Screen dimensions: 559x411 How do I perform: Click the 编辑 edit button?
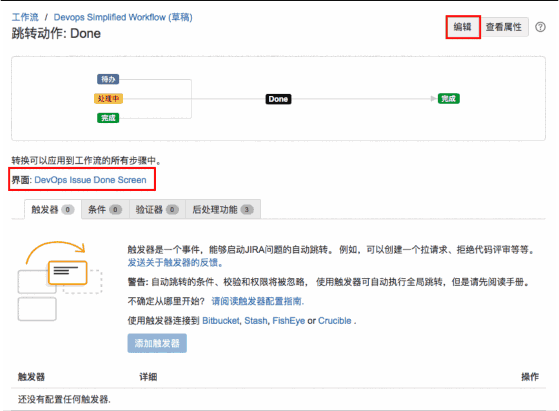pos(463,27)
